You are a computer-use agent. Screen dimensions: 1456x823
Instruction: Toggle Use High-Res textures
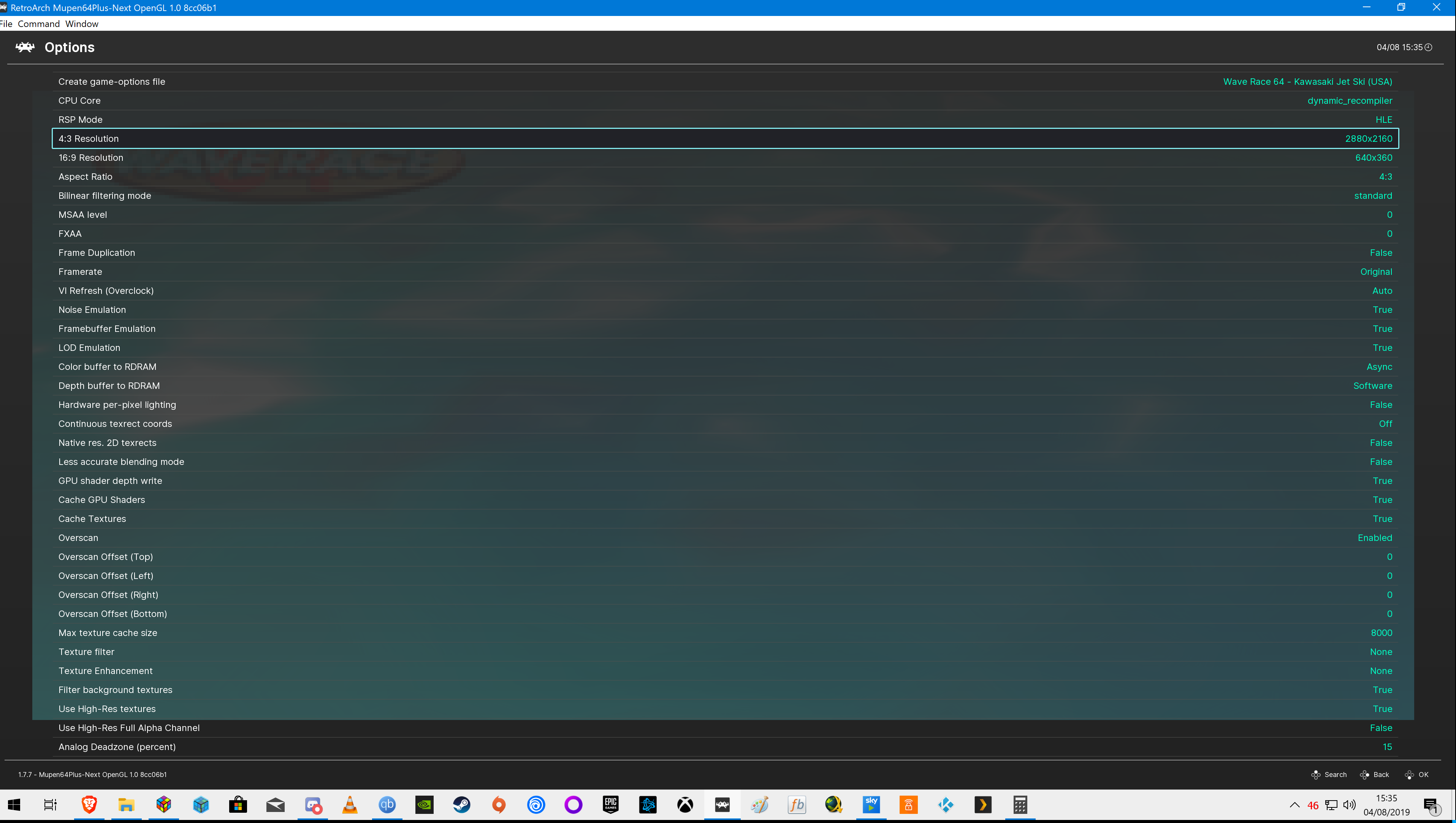[x=725, y=709]
